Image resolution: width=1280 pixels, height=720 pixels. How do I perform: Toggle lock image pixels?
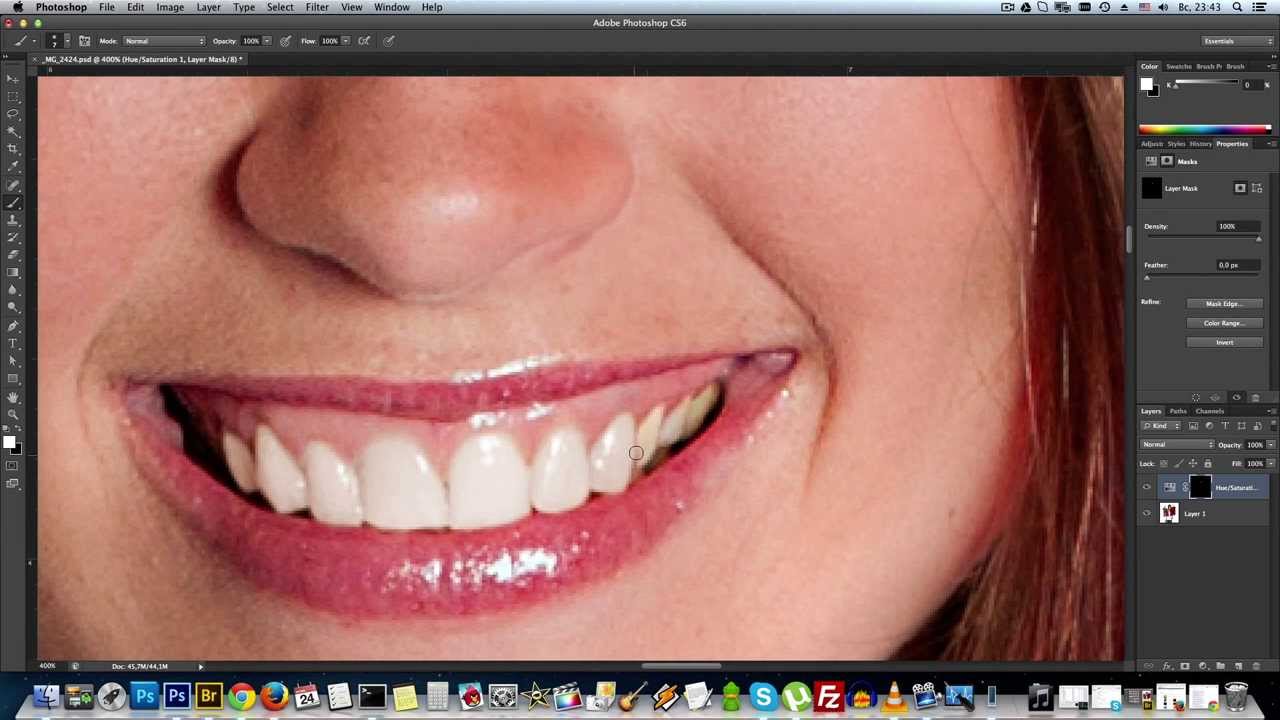point(1178,463)
